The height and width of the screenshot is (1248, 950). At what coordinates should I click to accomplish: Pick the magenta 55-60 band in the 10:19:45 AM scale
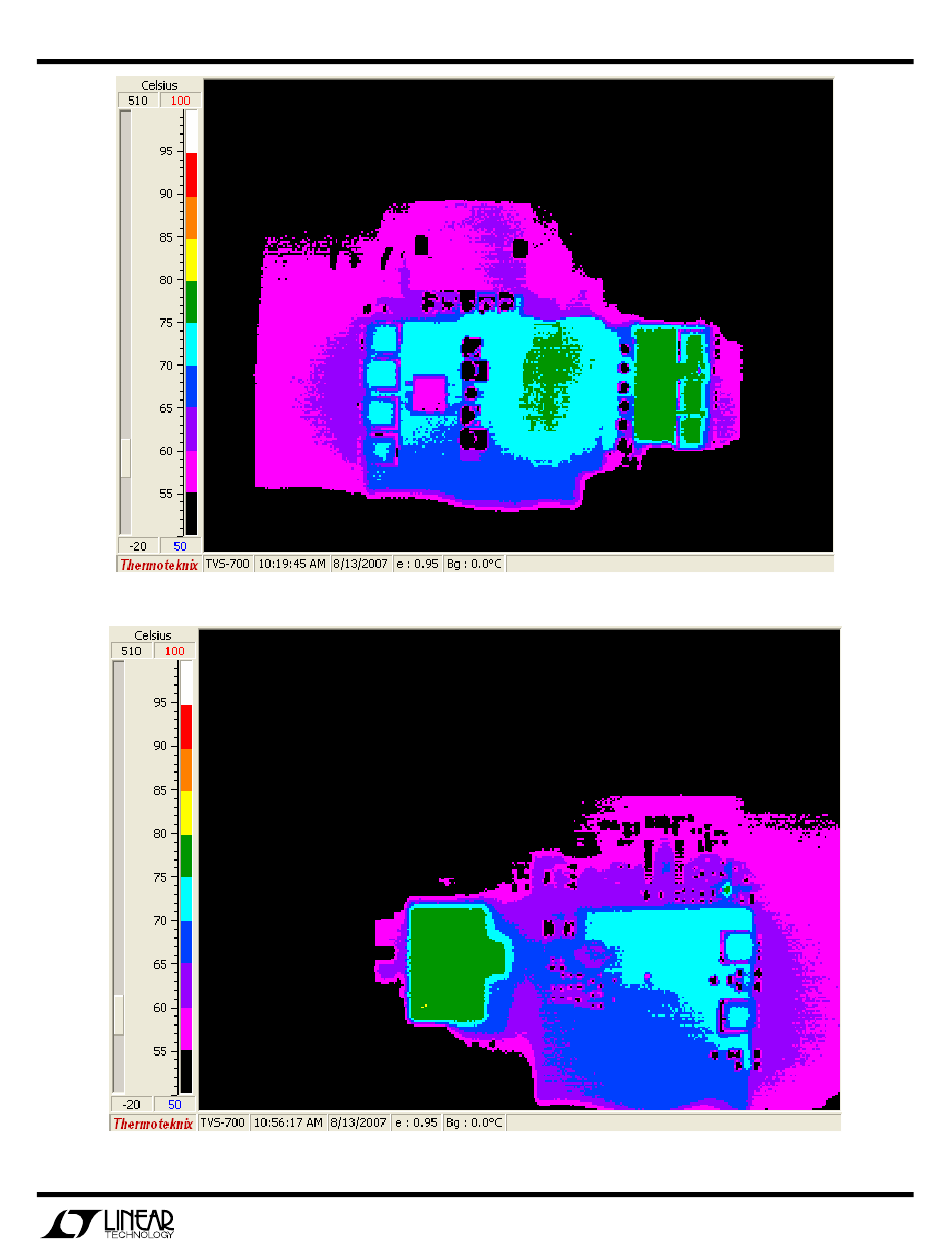coord(191,472)
